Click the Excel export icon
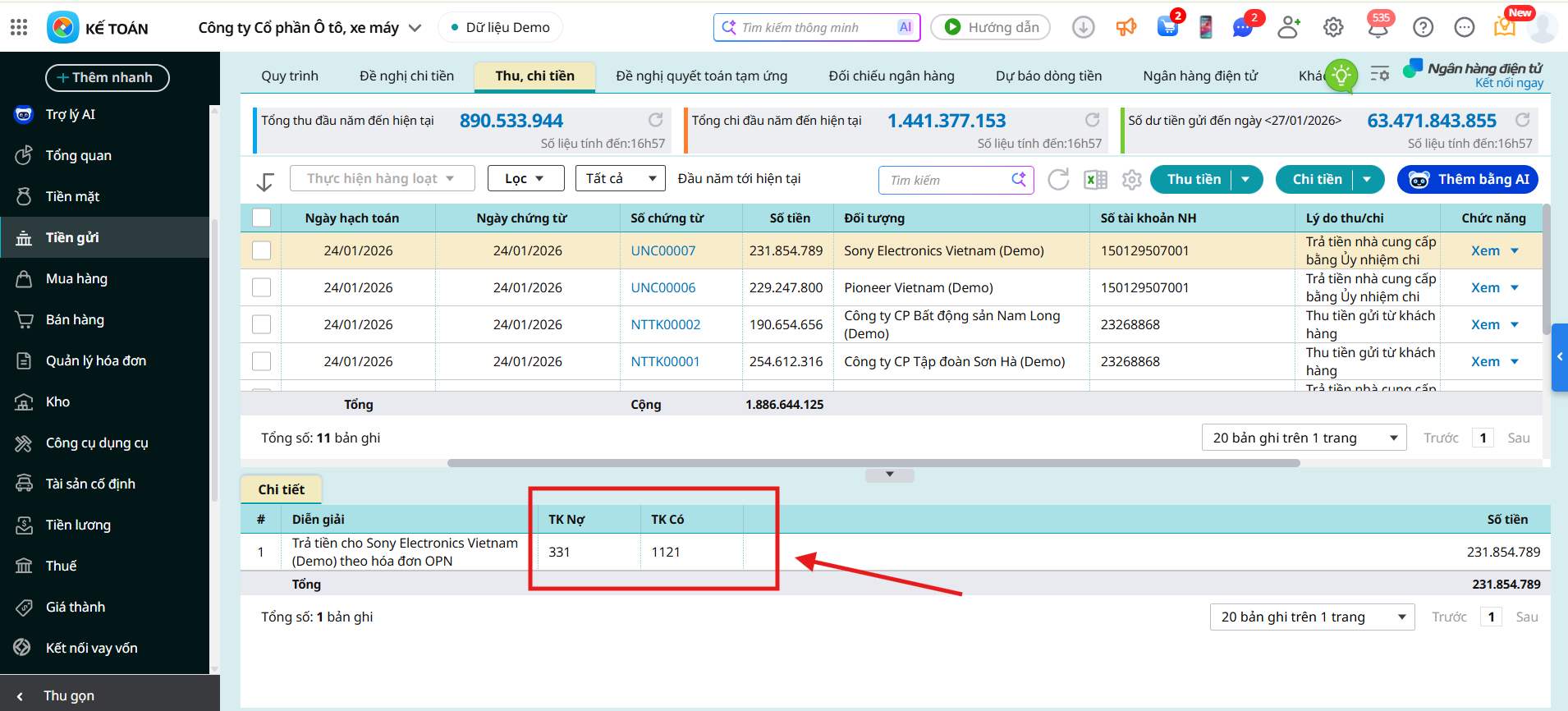1568x711 pixels. [x=1095, y=180]
